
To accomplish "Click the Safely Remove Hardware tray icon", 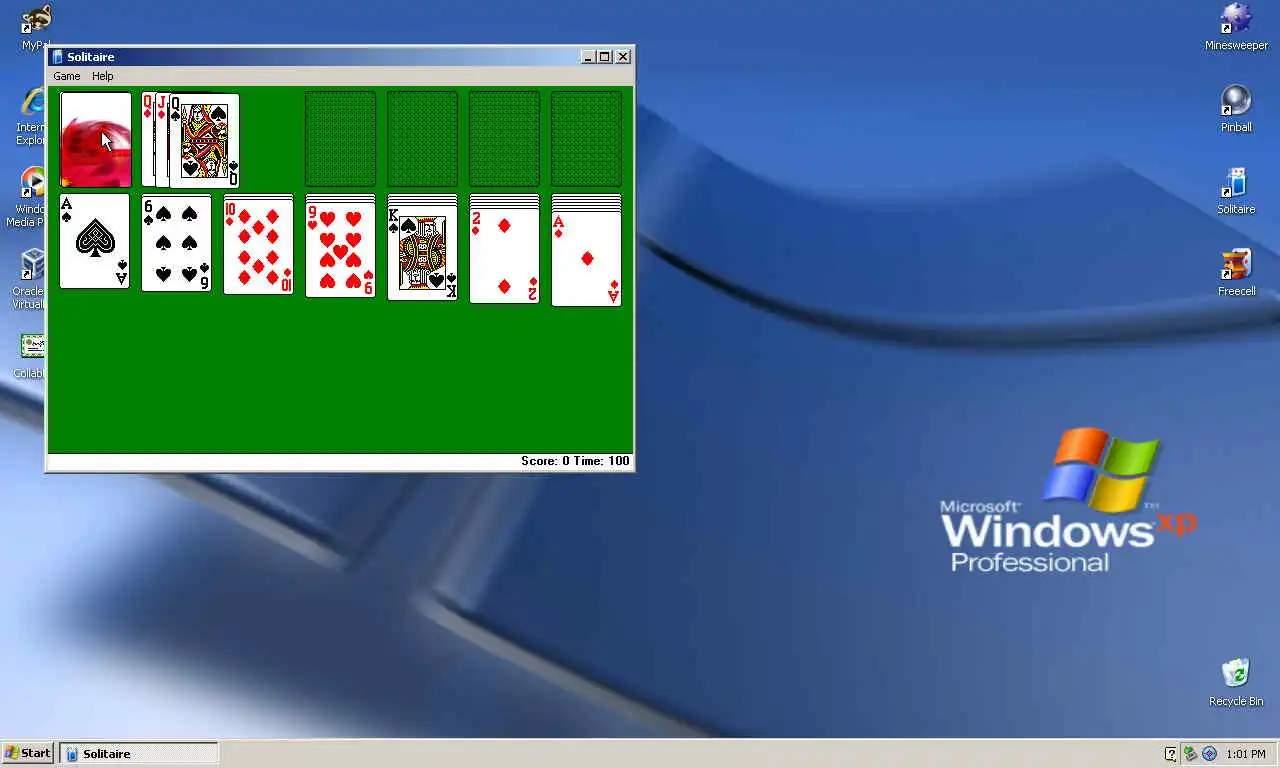I will pyautogui.click(x=1190, y=754).
